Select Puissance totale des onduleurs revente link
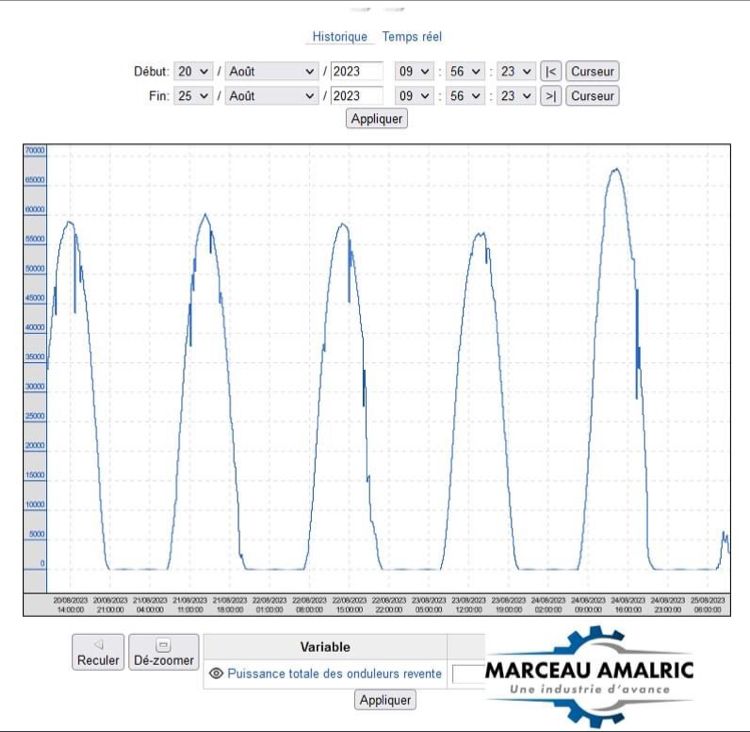 pyautogui.click(x=334, y=674)
